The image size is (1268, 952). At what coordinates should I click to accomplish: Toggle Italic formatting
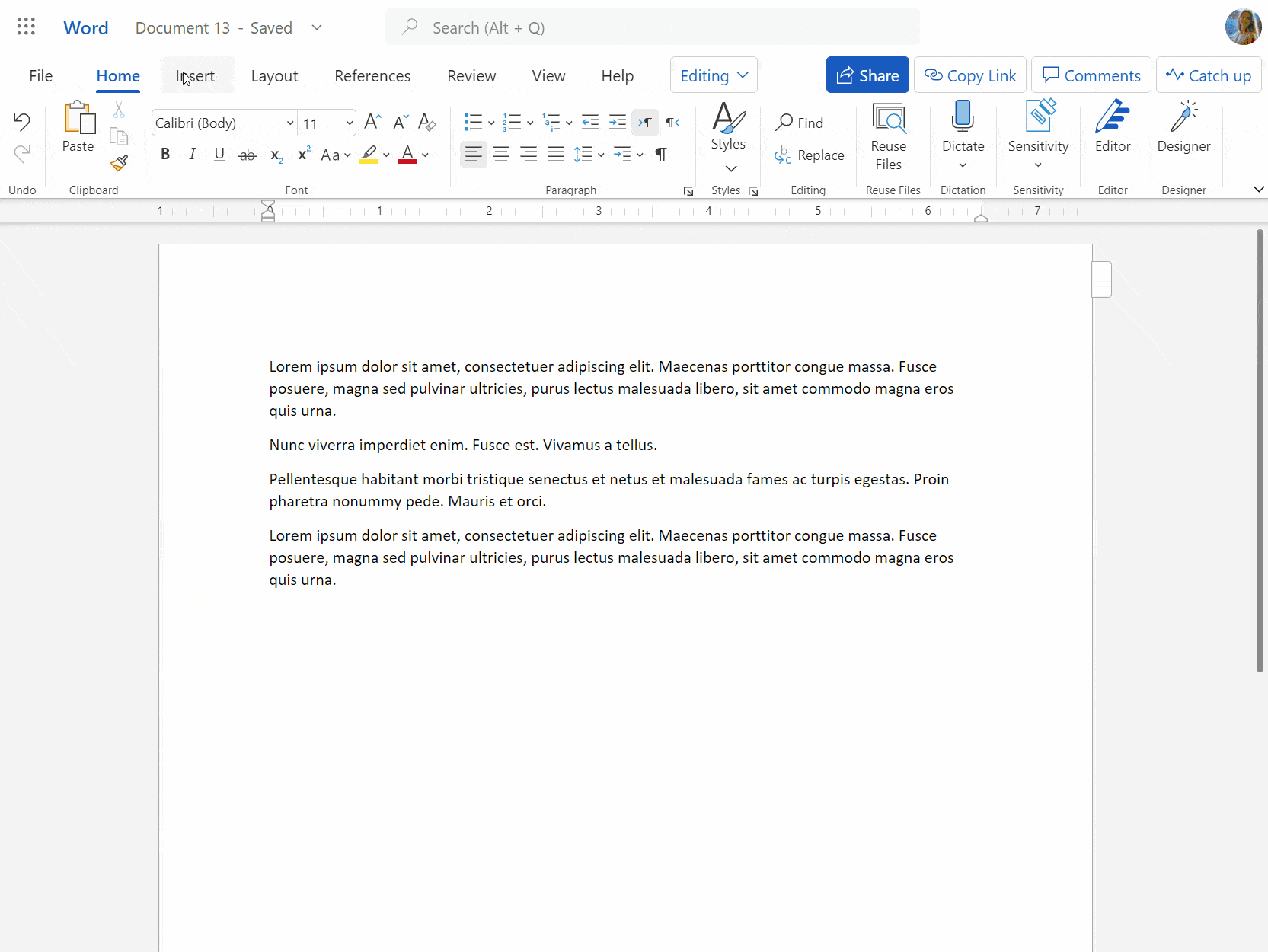pos(193,155)
